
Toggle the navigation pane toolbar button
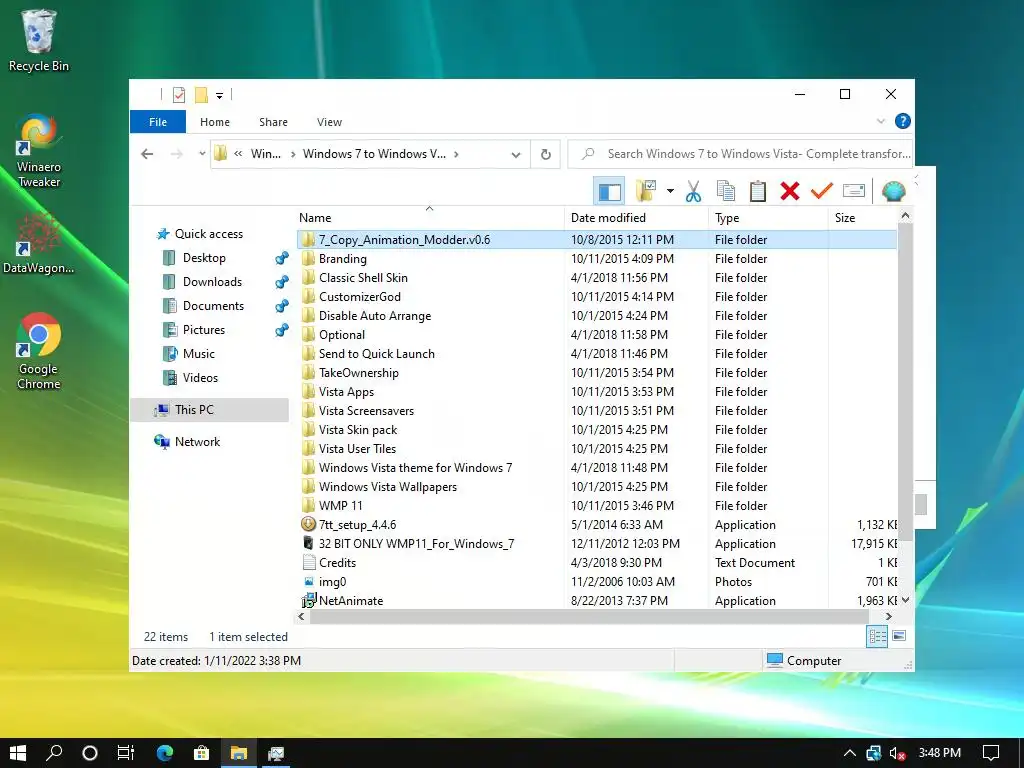609,191
